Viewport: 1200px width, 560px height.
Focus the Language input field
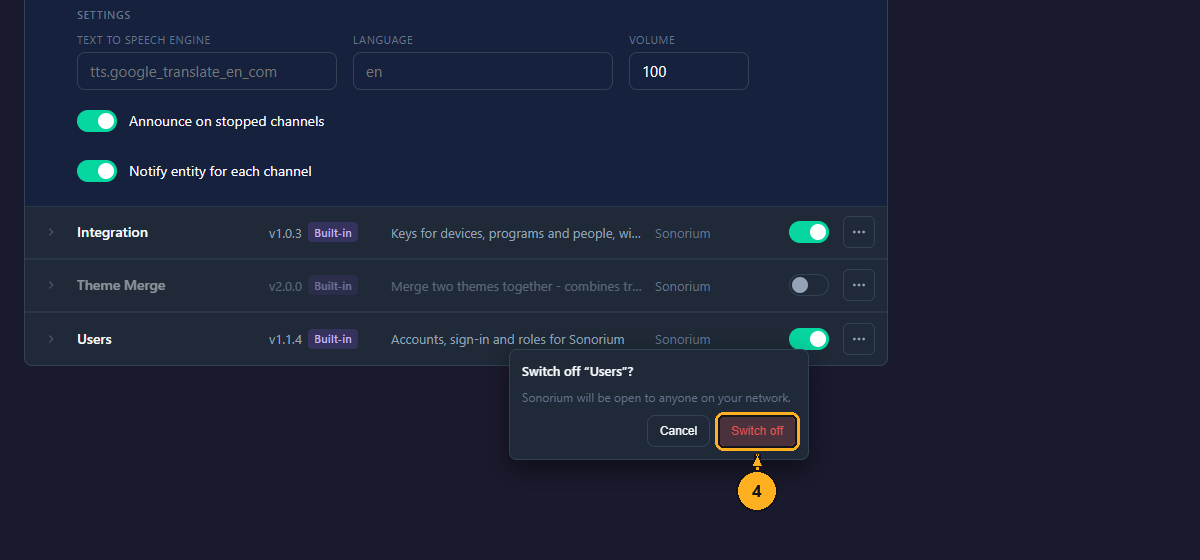pyautogui.click(x=483, y=71)
